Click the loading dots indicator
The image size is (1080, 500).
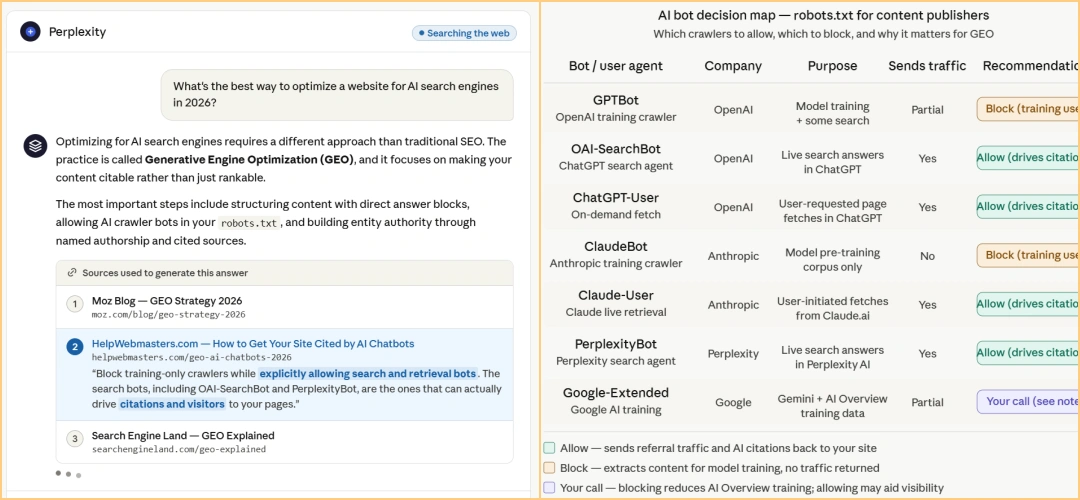point(68,474)
